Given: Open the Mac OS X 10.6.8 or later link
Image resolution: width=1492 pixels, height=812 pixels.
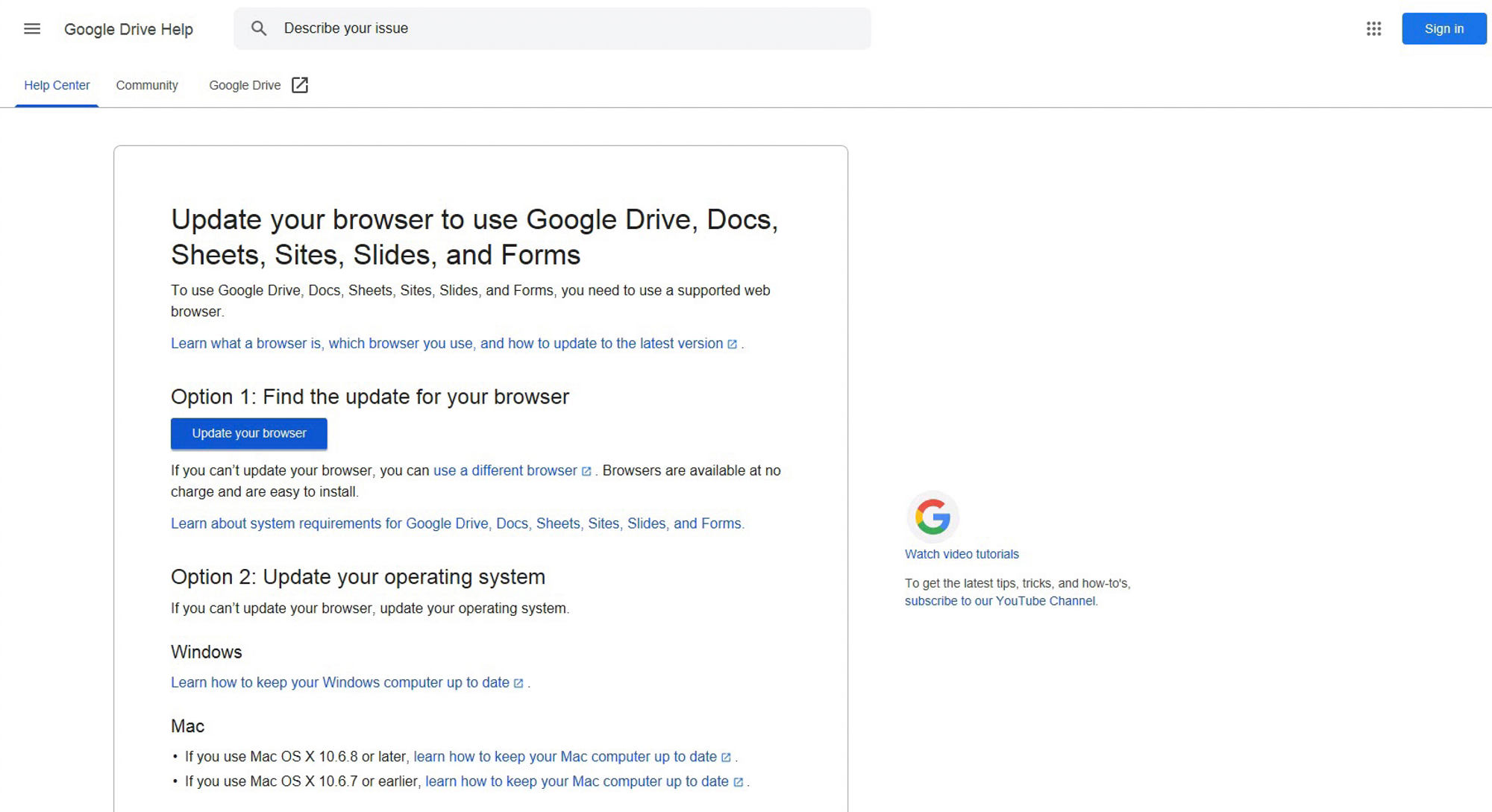Looking at the screenshot, I should tap(565, 757).
